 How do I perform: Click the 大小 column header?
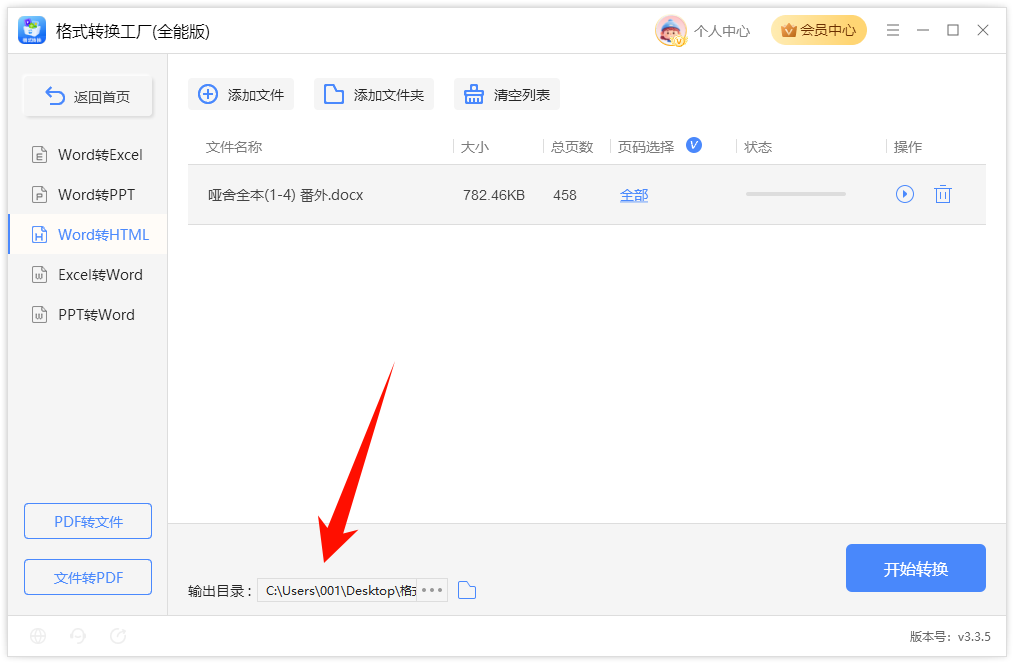point(475,147)
